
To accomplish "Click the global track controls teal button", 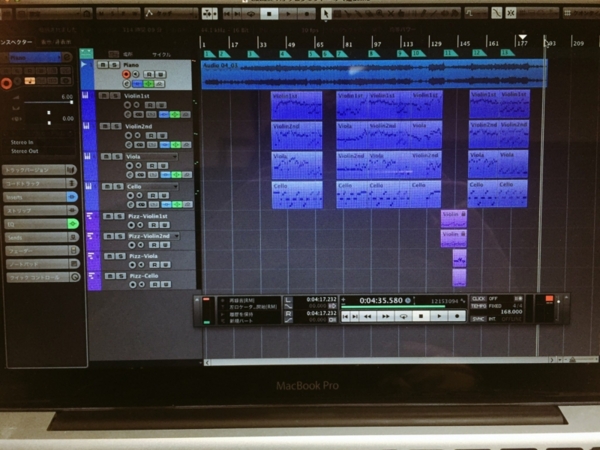I will [x=86, y=53].
